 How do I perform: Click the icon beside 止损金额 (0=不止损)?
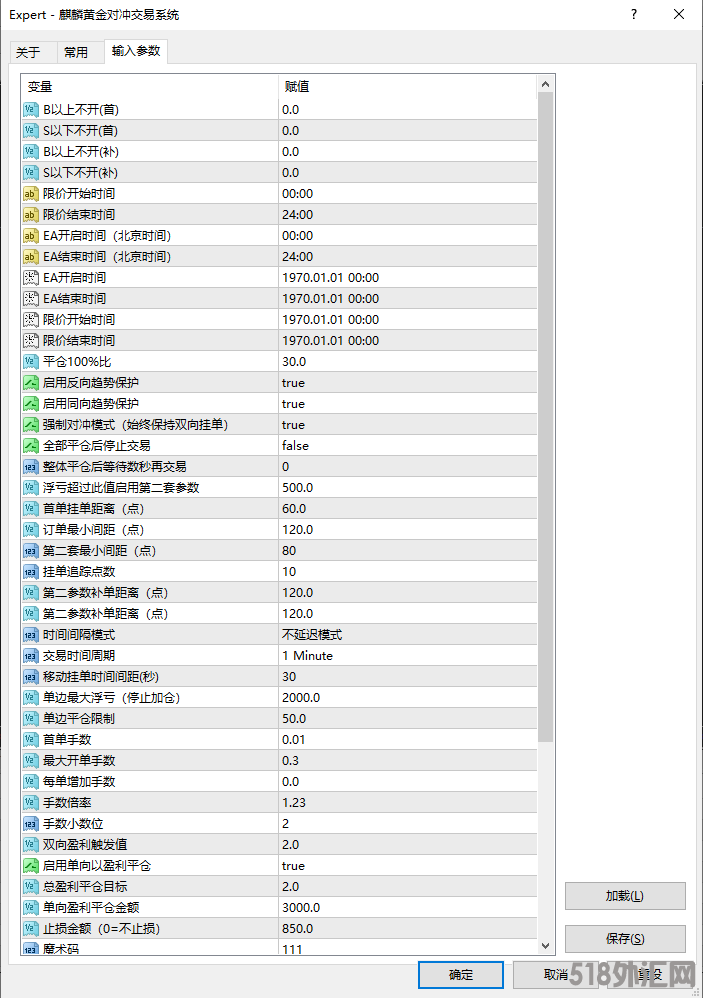click(x=31, y=929)
